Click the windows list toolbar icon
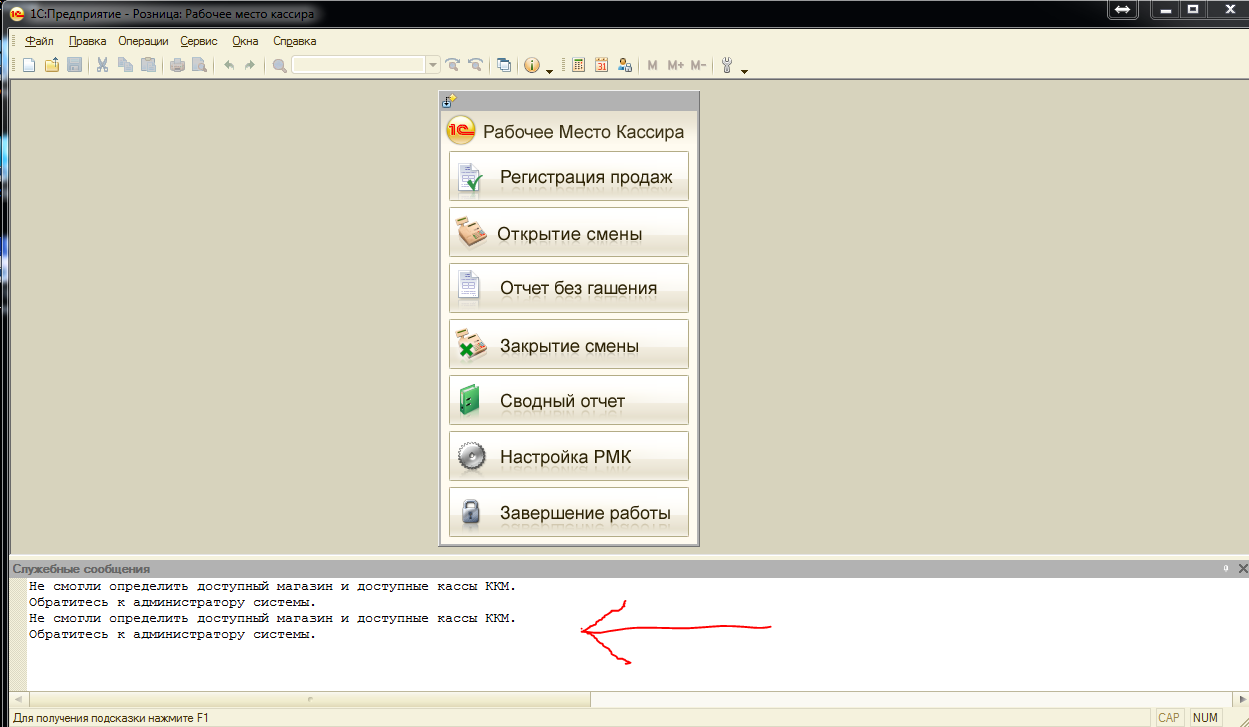This screenshot has height=727, width=1249. pyautogui.click(x=504, y=65)
